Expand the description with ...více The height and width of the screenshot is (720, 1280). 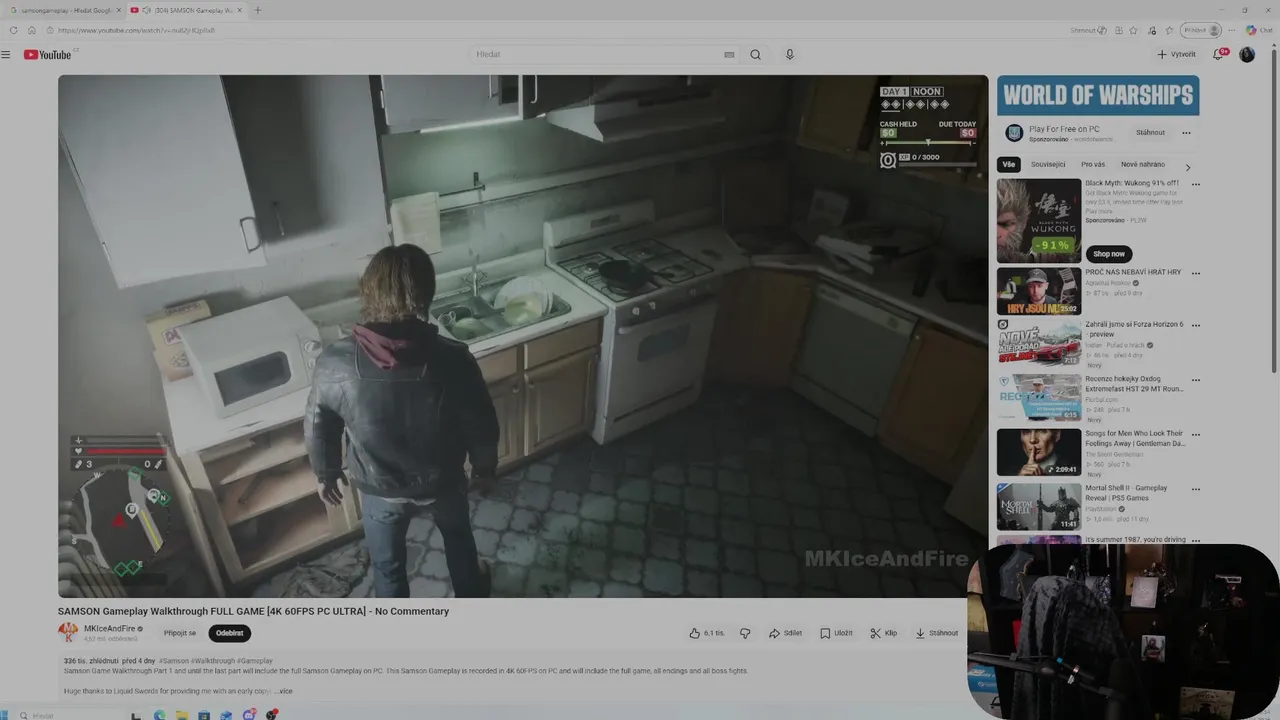(283, 691)
